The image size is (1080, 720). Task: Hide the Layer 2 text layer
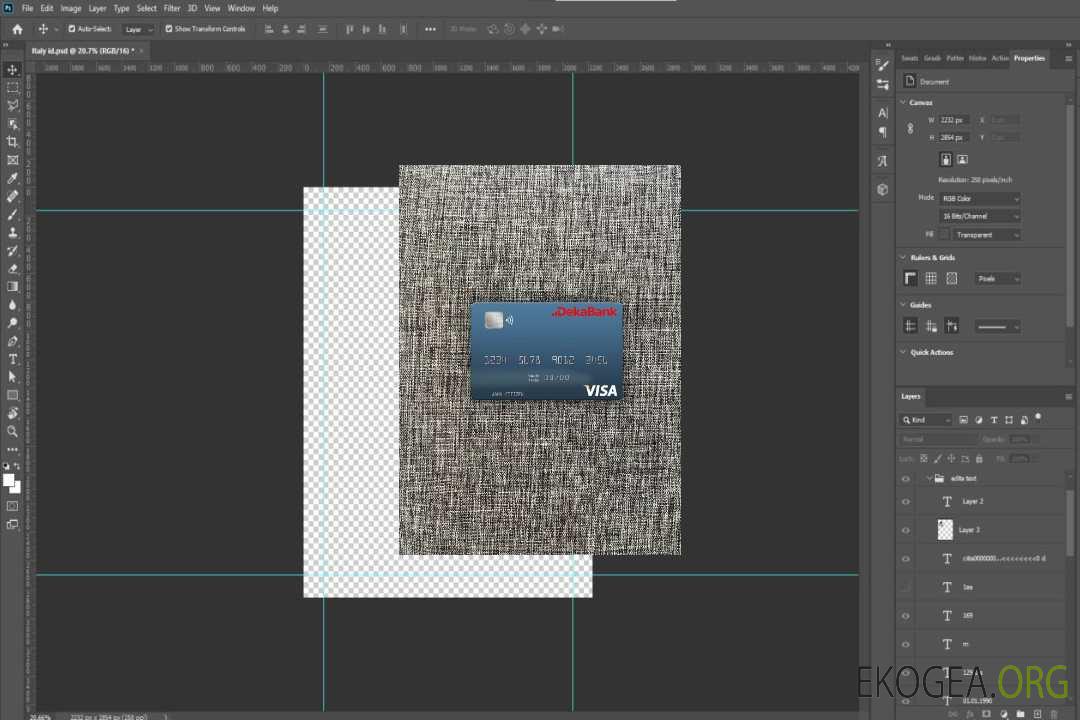click(906, 502)
